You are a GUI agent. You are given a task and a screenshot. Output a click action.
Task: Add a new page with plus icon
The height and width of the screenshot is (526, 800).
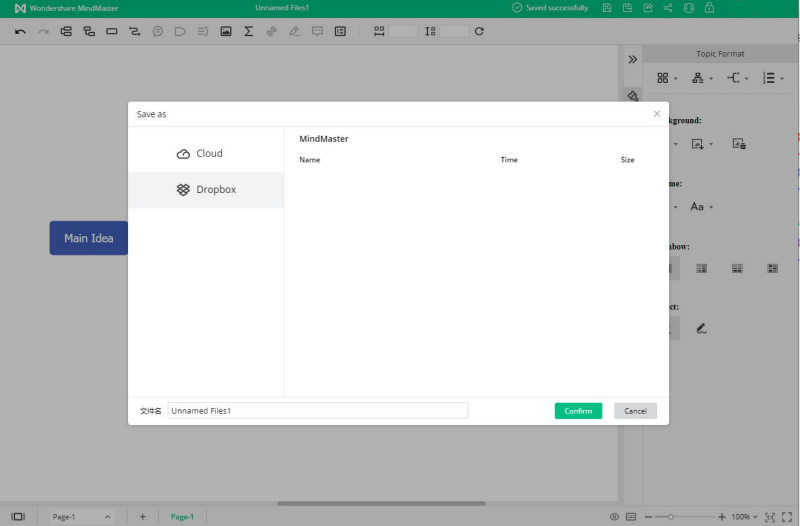pyautogui.click(x=142, y=517)
